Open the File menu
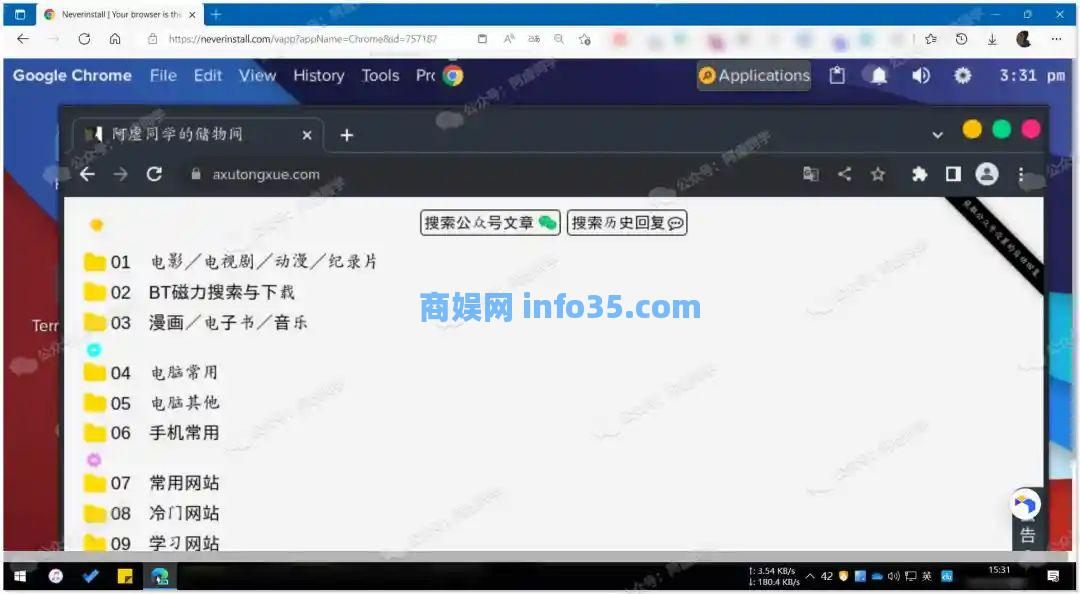Viewport: 1080px width, 594px height. [163, 76]
